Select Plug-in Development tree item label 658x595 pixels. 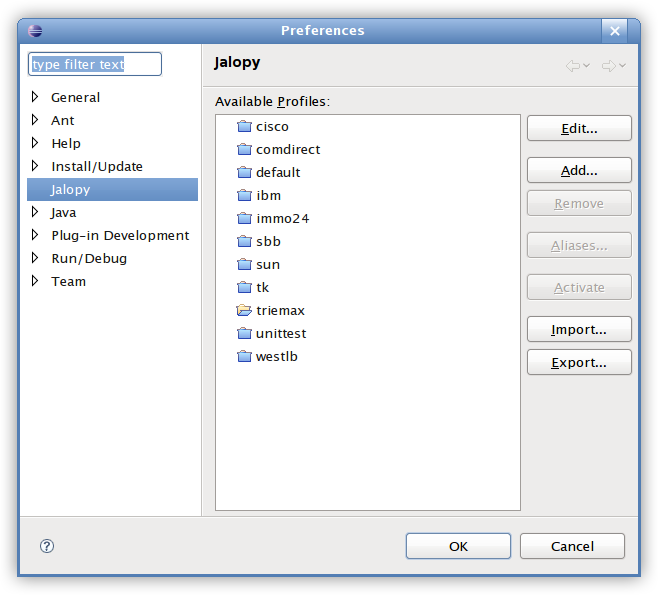pyautogui.click(x=120, y=236)
